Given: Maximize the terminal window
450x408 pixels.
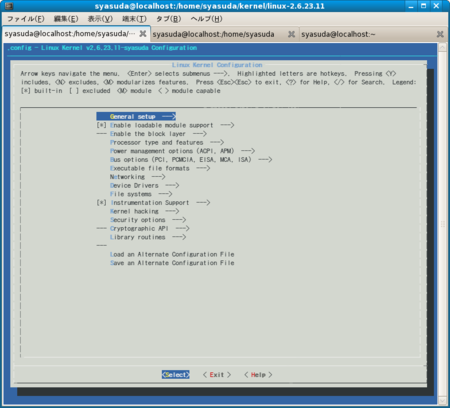Looking at the screenshot, I should (423, 6).
